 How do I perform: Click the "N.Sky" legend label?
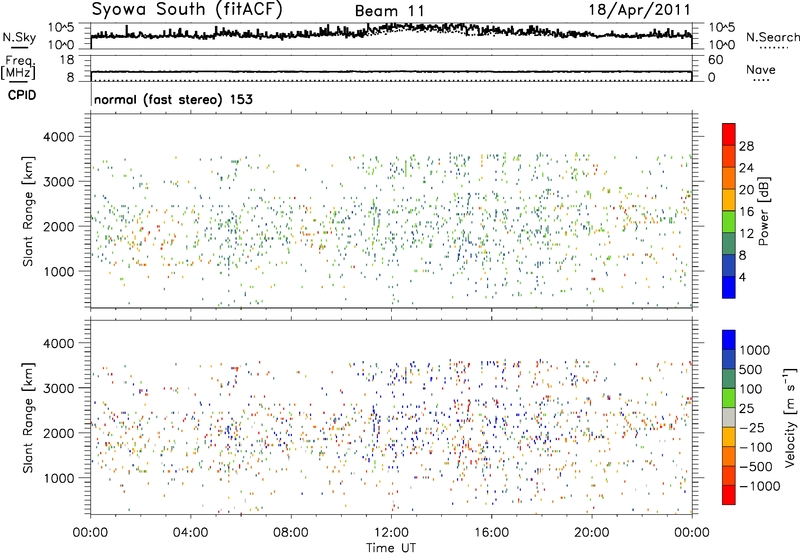[19, 37]
